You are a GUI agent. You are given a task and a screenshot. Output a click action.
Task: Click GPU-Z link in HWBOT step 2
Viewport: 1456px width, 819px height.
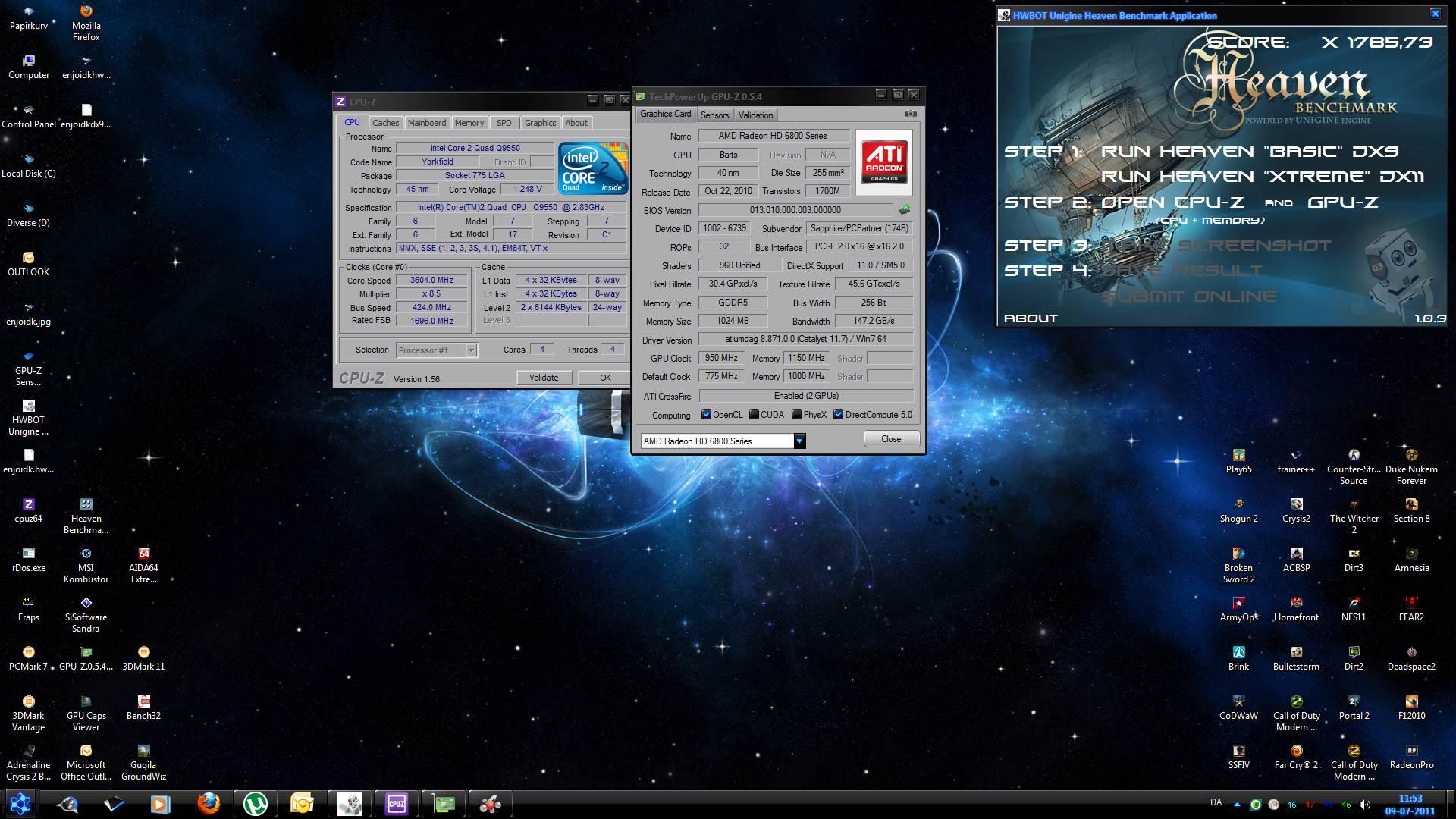pos(1343,202)
